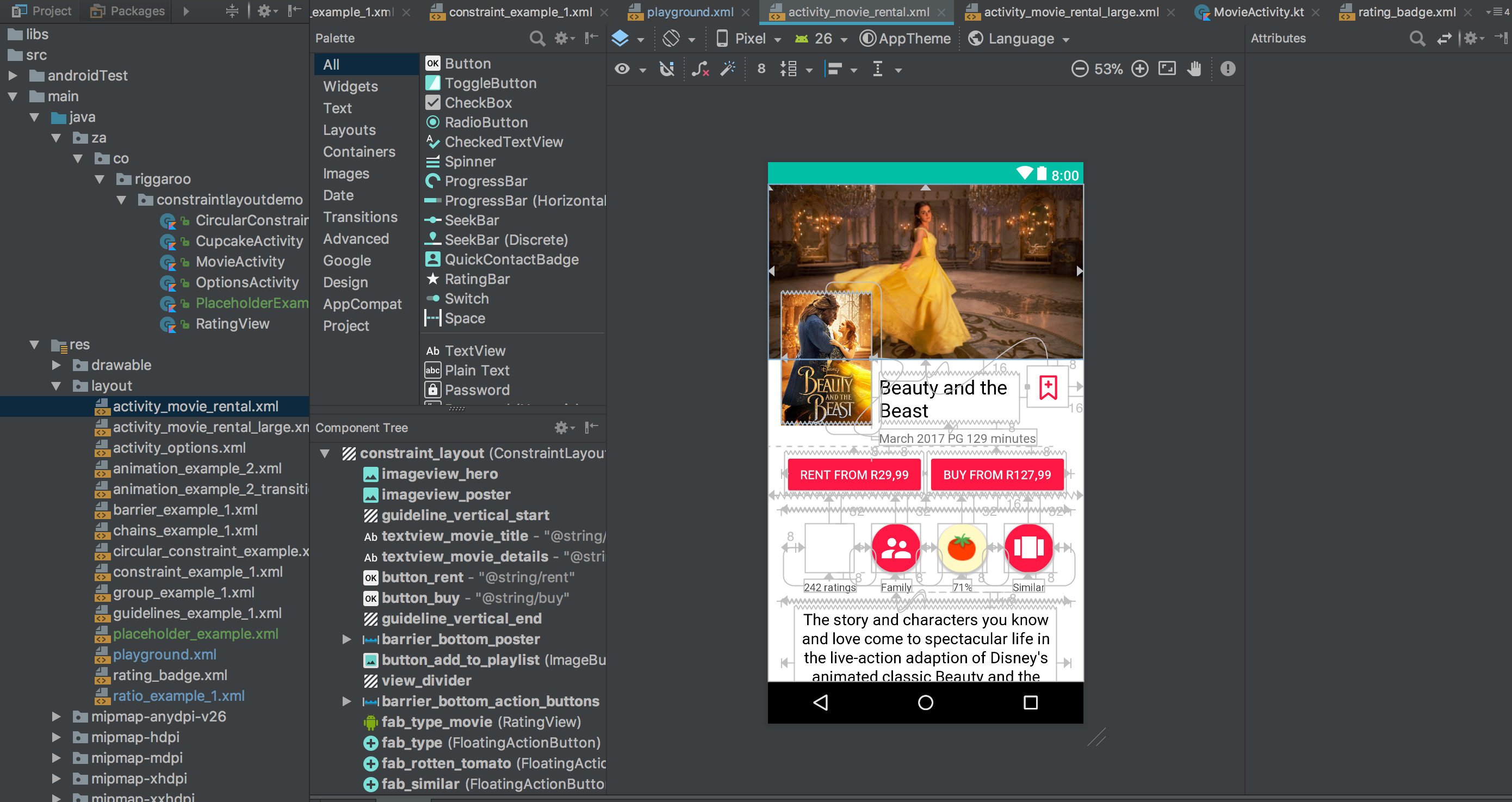Click BUY FROM R127,99 button
The width and height of the screenshot is (1512, 802).
[996, 474]
